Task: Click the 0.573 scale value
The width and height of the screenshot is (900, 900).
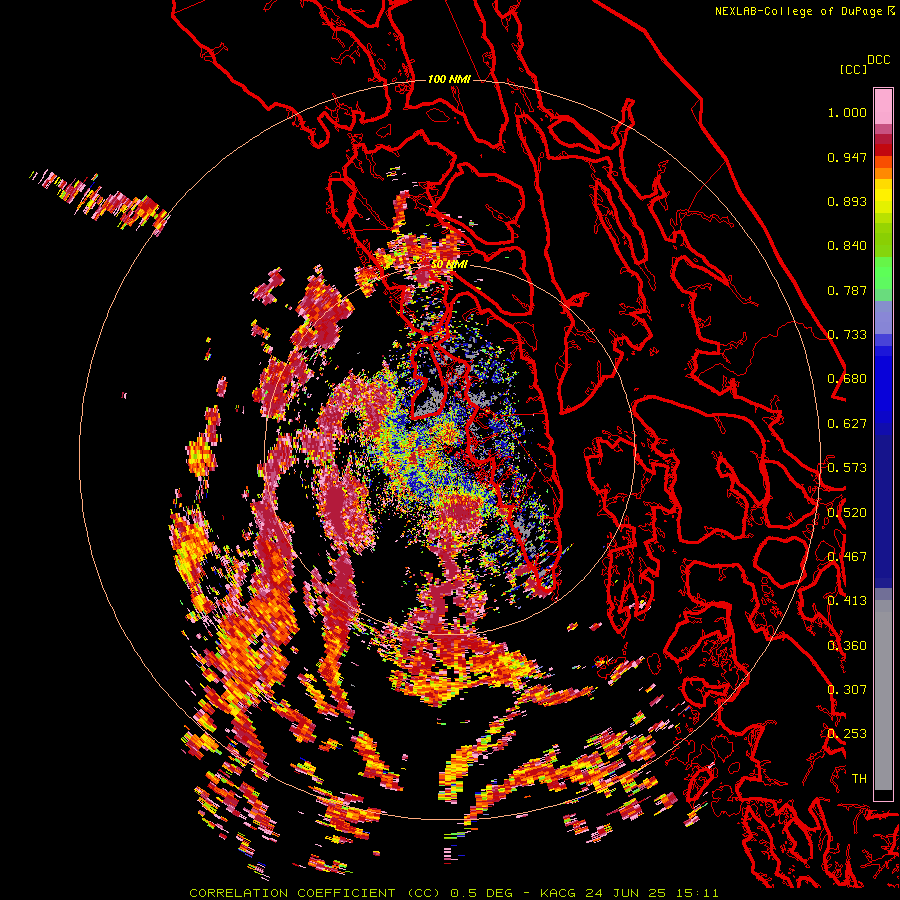Action: tap(847, 468)
